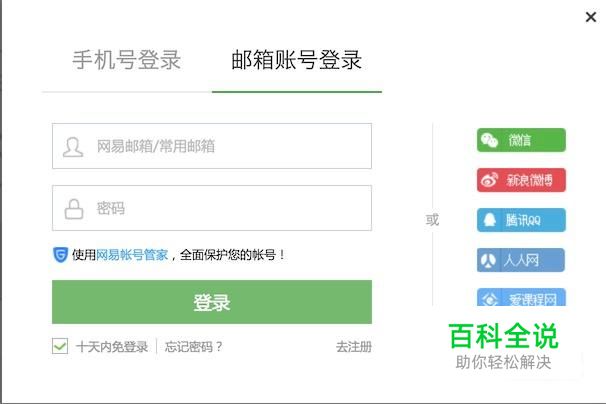Image resolution: width=606 pixels, height=404 pixels.
Task: Focus the 密码 input field
Action: tap(230, 209)
